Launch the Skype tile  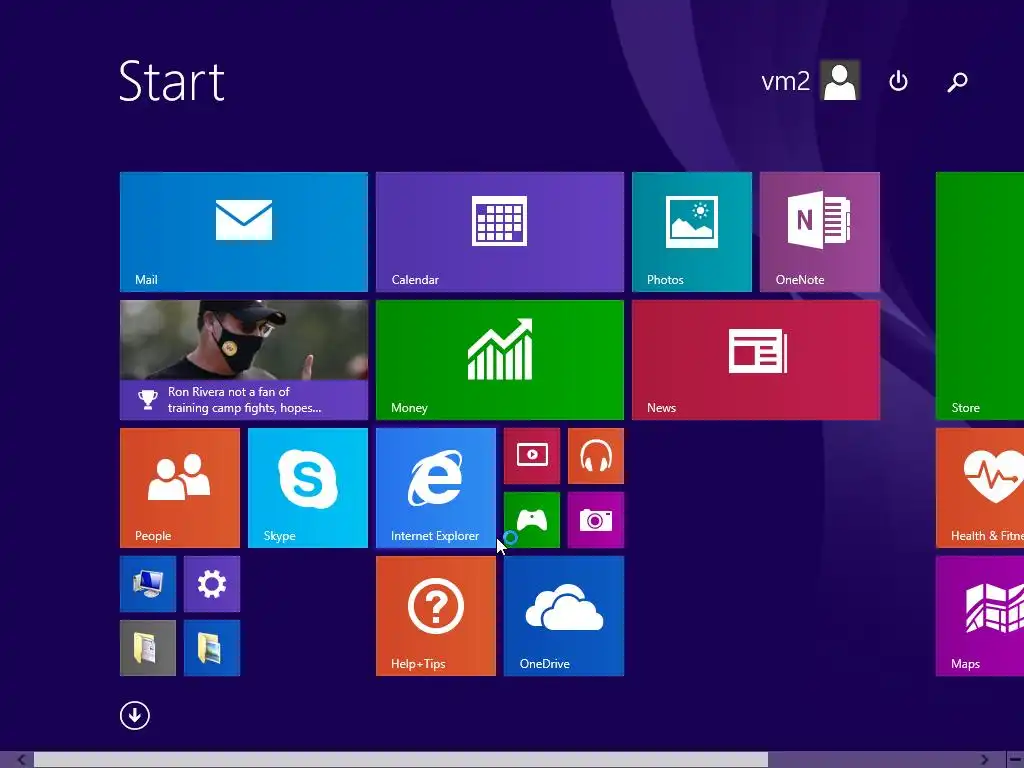point(308,488)
